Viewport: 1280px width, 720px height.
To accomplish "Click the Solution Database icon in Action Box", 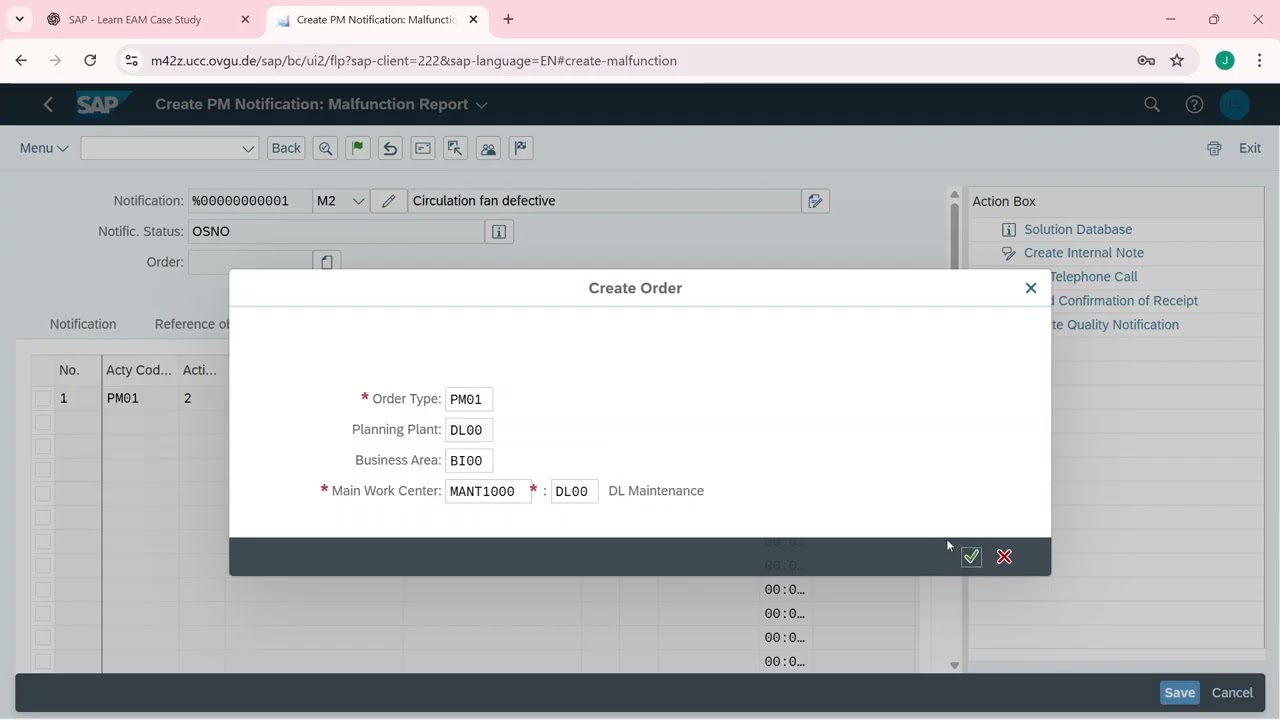I will tap(1009, 229).
